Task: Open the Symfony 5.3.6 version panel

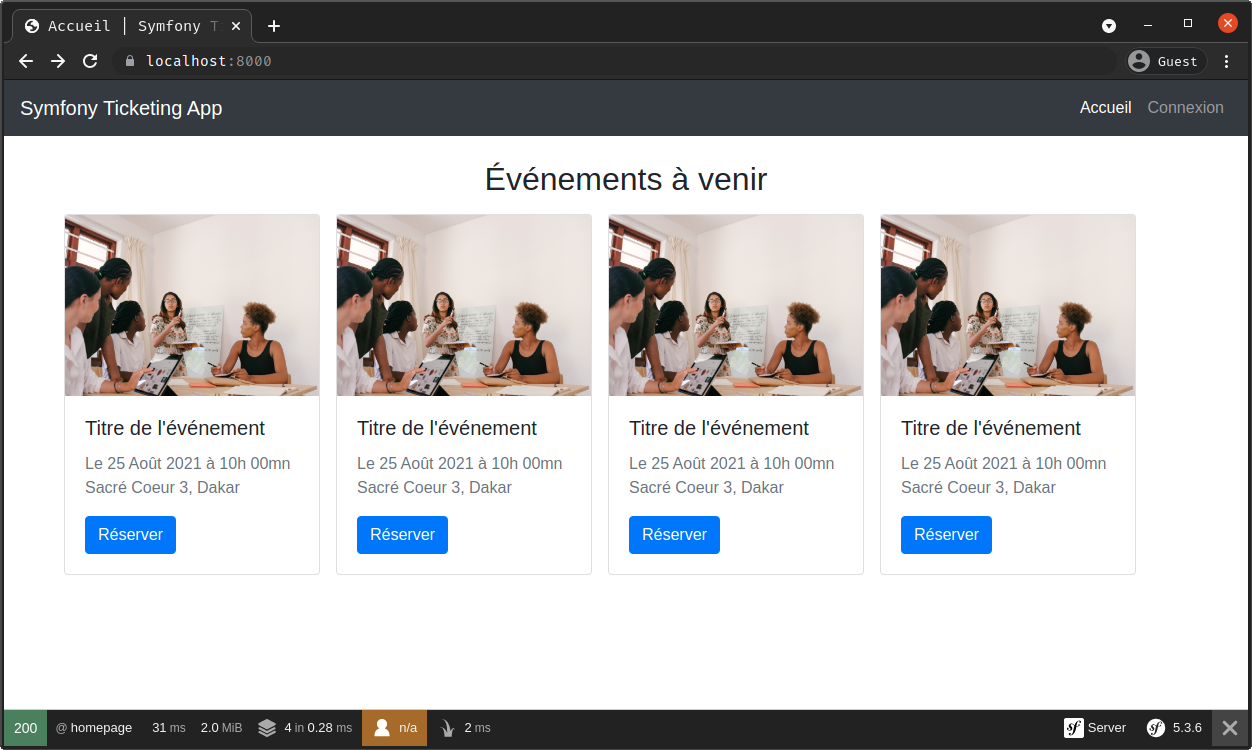Action: tap(1174, 728)
